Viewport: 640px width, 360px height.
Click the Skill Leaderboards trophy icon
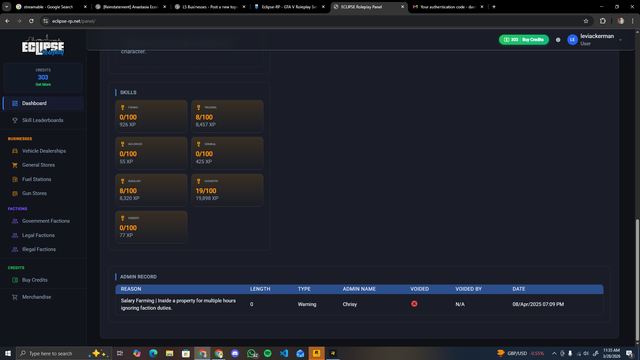tap(15, 120)
